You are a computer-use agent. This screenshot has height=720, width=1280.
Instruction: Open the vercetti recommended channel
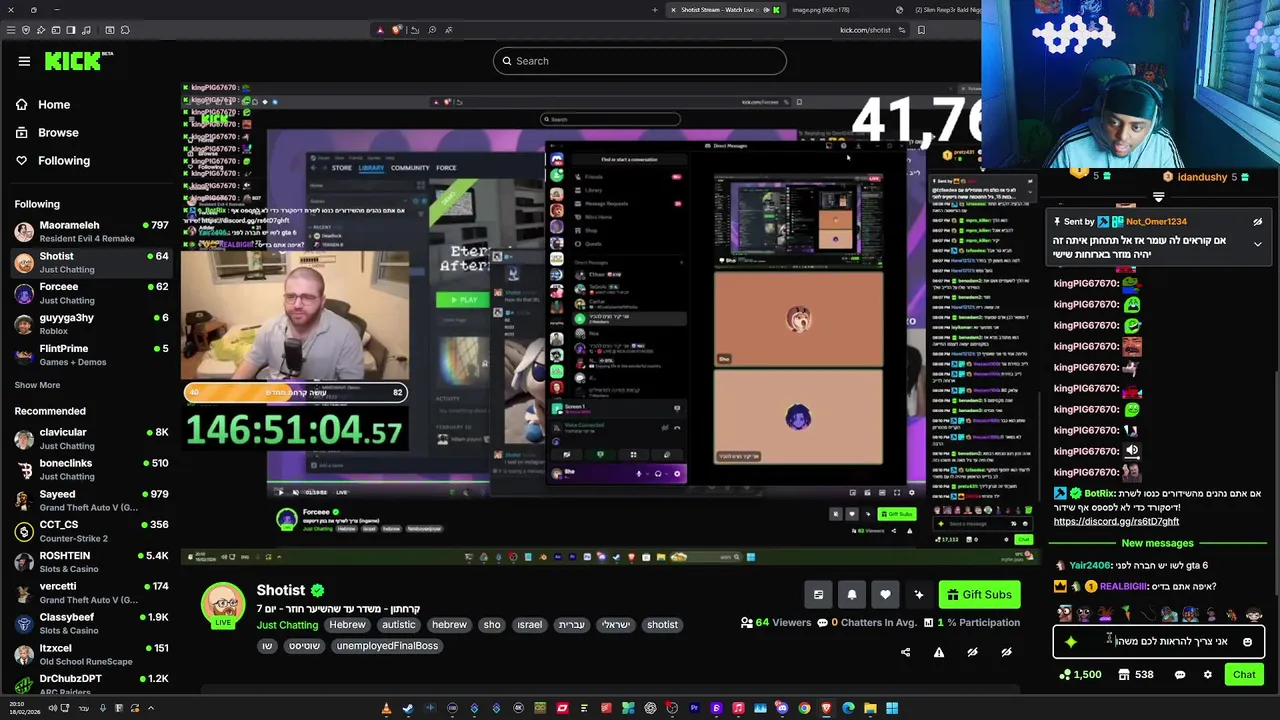pos(92,593)
